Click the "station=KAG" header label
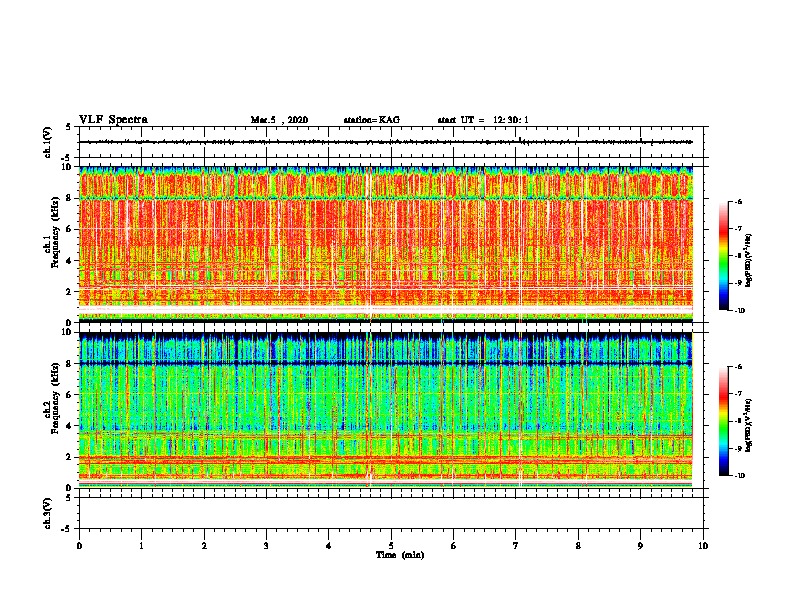Image resolution: width=792 pixels, height=612 pixels. [x=371, y=120]
